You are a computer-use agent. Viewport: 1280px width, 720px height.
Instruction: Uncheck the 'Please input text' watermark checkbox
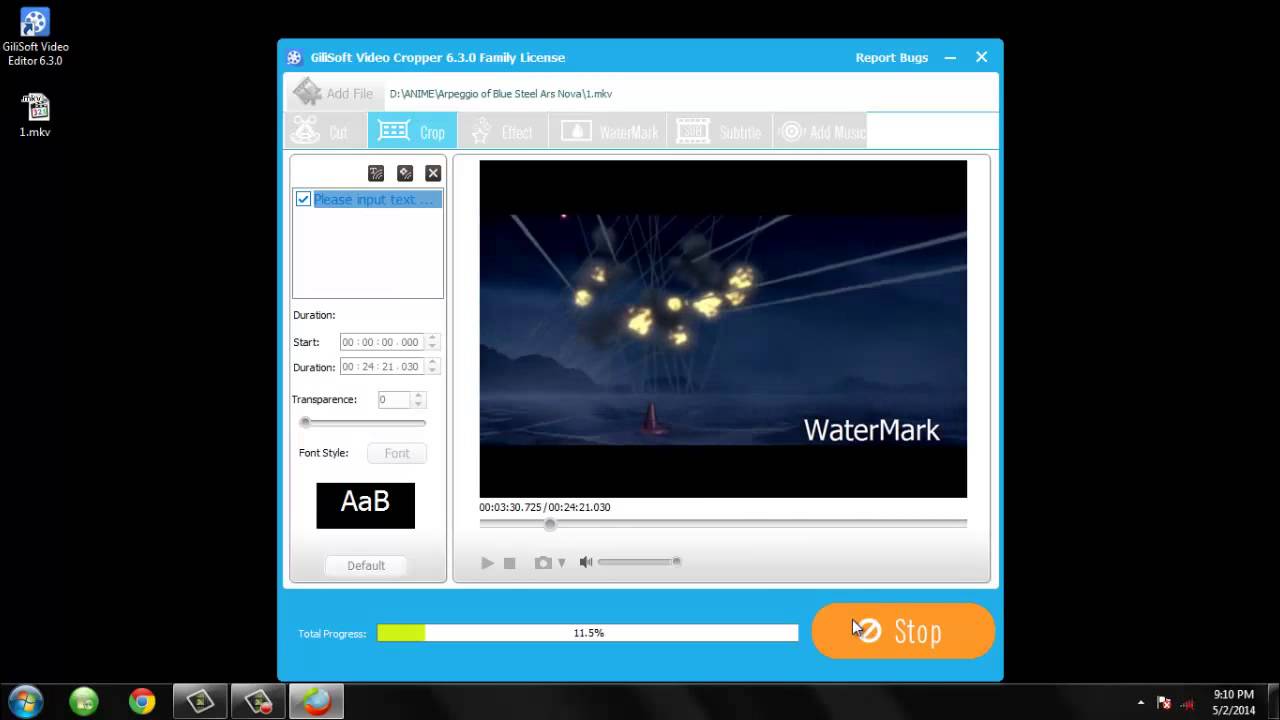pyautogui.click(x=303, y=199)
